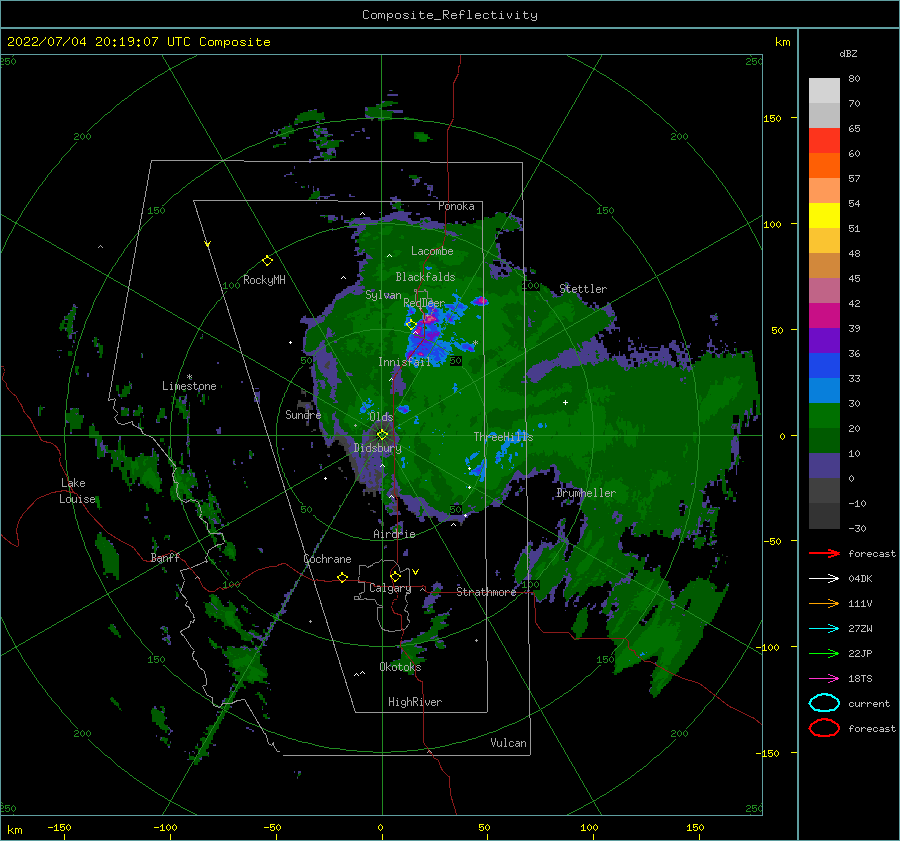Click the Ponoka town label
The width and height of the screenshot is (900, 841).
[456, 206]
